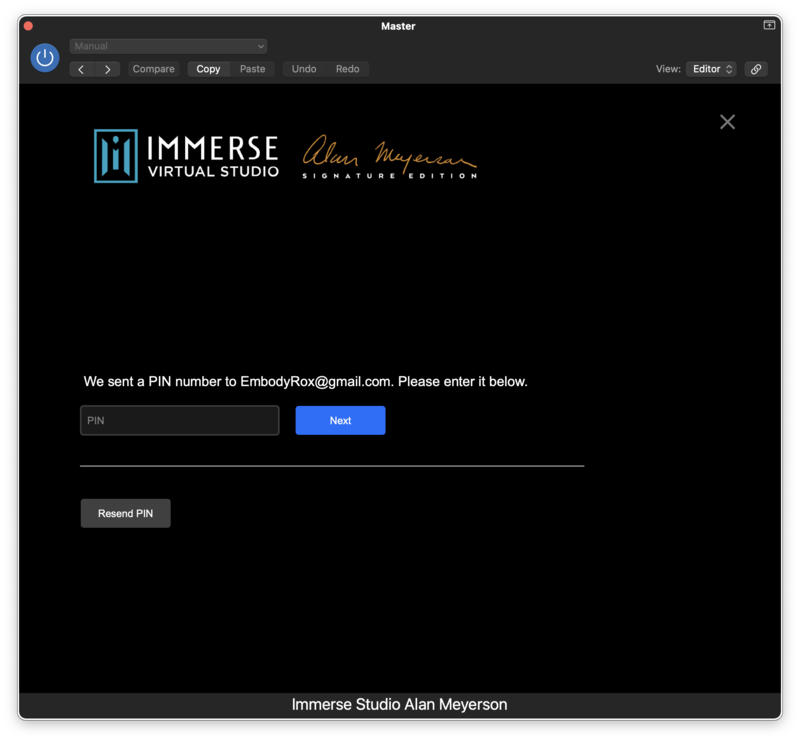Click the Compare button
800x741 pixels.
tap(153, 69)
